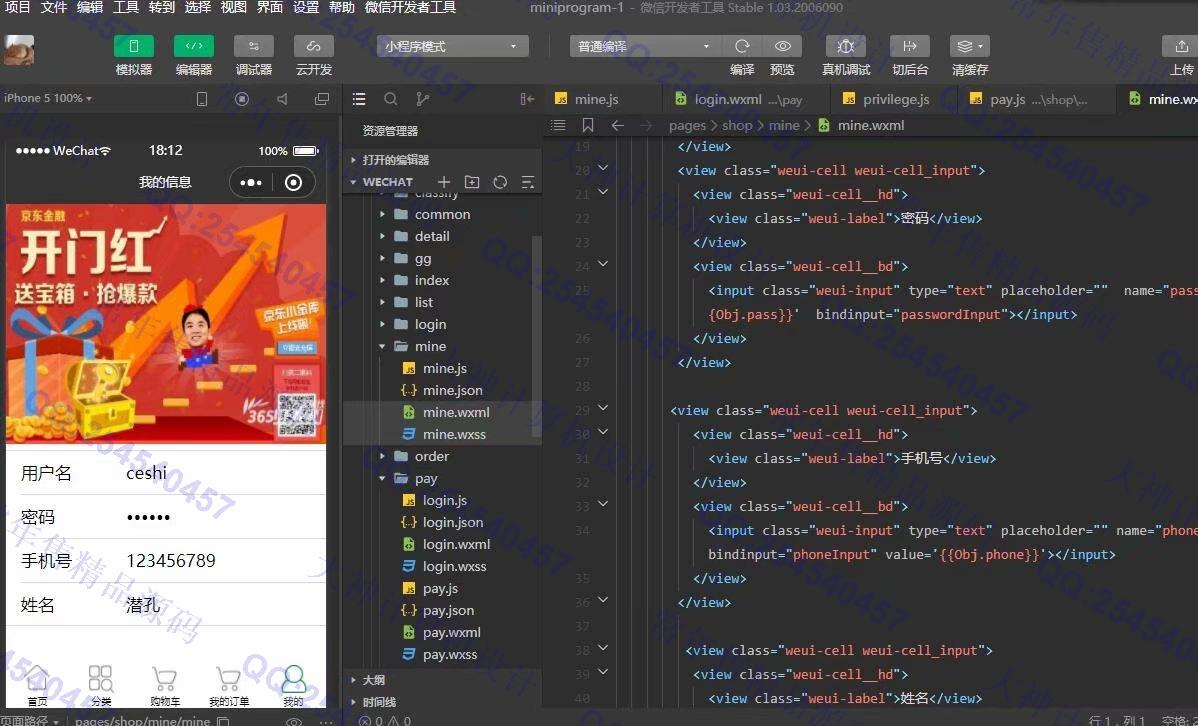Click the new folder icon
The width and height of the screenshot is (1198, 726).
point(472,182)
